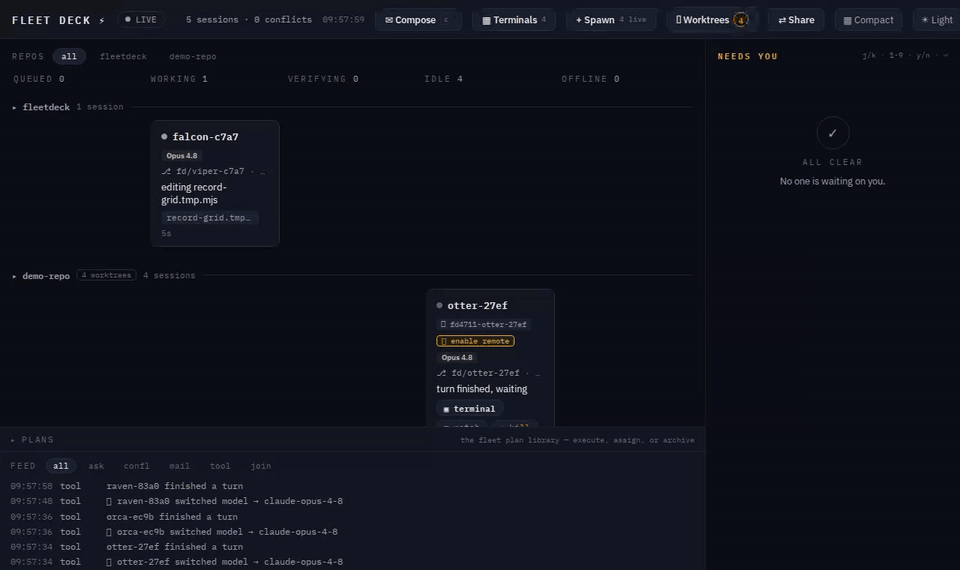960x570 pixels.
Task: Click the VERIFYING 0 column header
Action: click(323, 79)
